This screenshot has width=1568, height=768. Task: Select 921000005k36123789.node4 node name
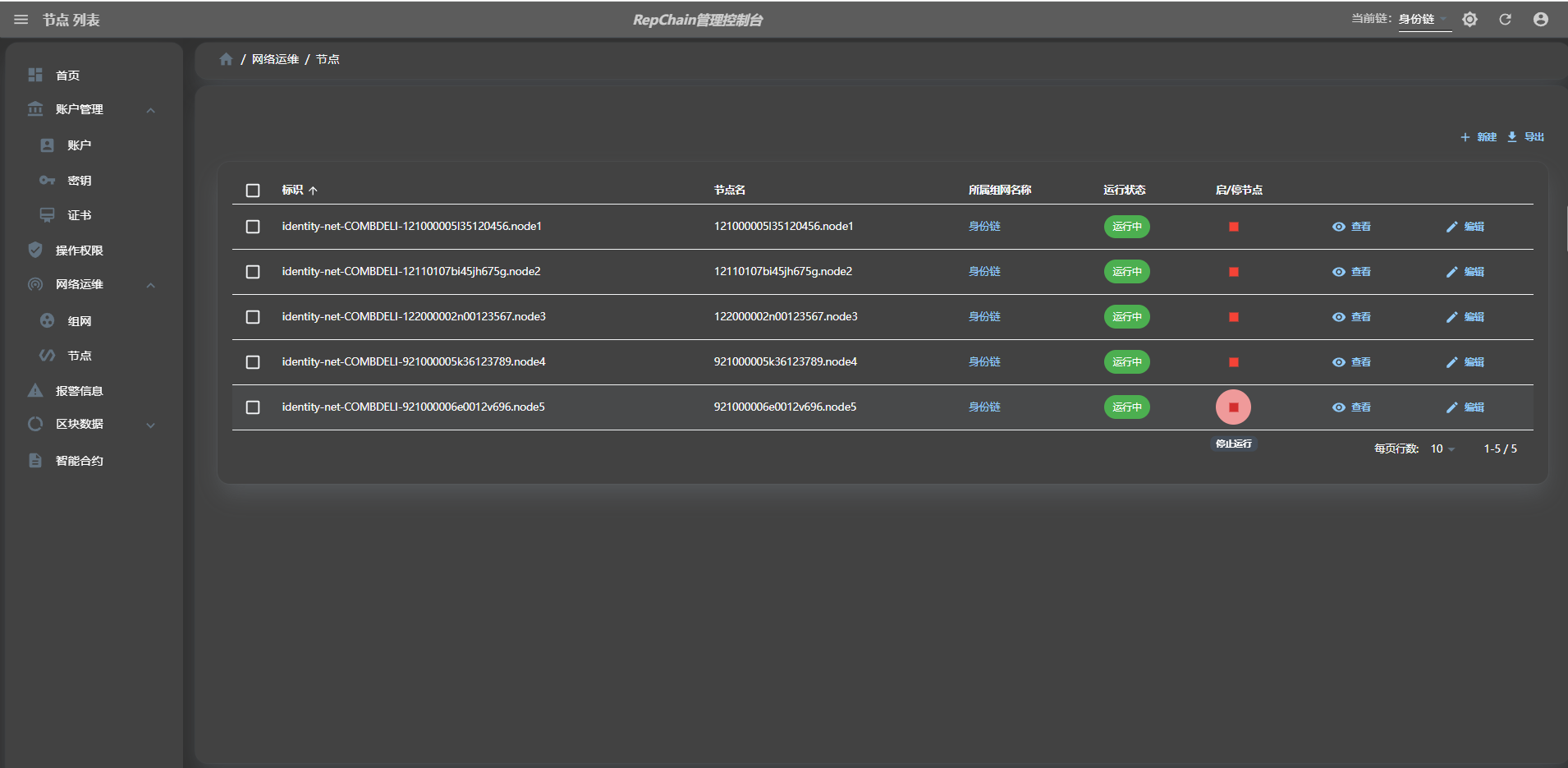[x=786, y=362]
